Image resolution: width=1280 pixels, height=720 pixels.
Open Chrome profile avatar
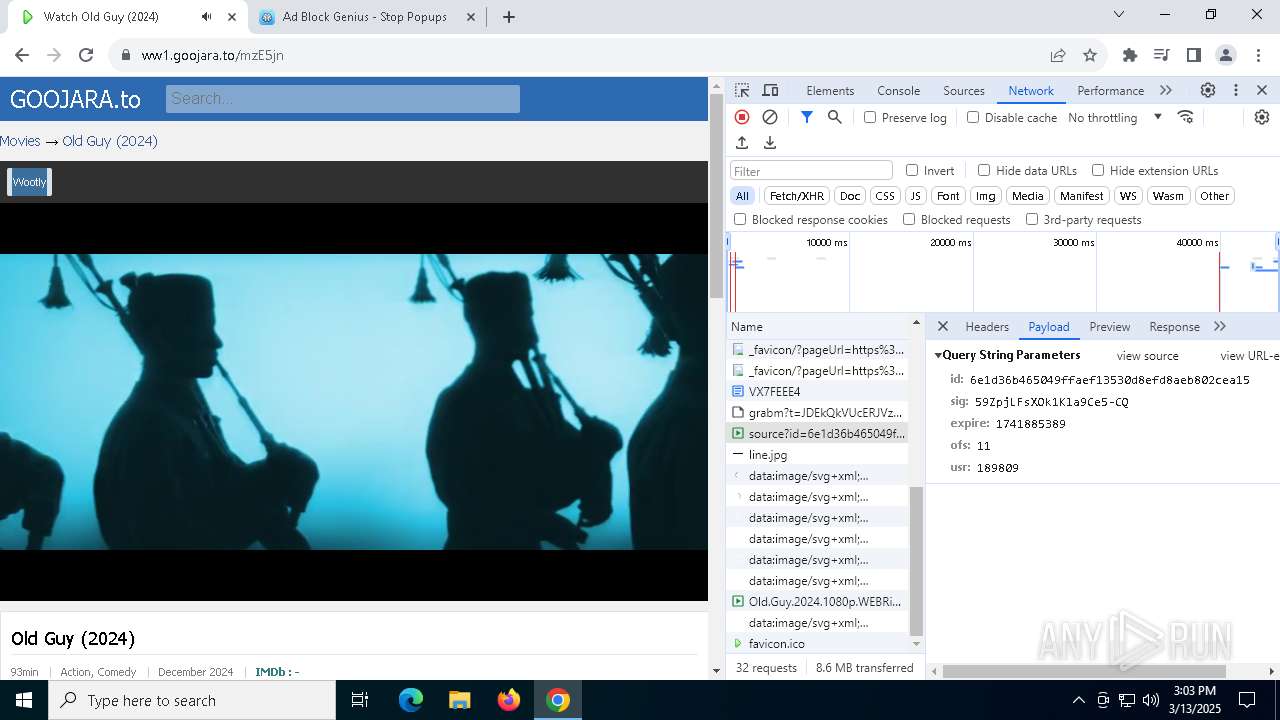coord(1225,55)
